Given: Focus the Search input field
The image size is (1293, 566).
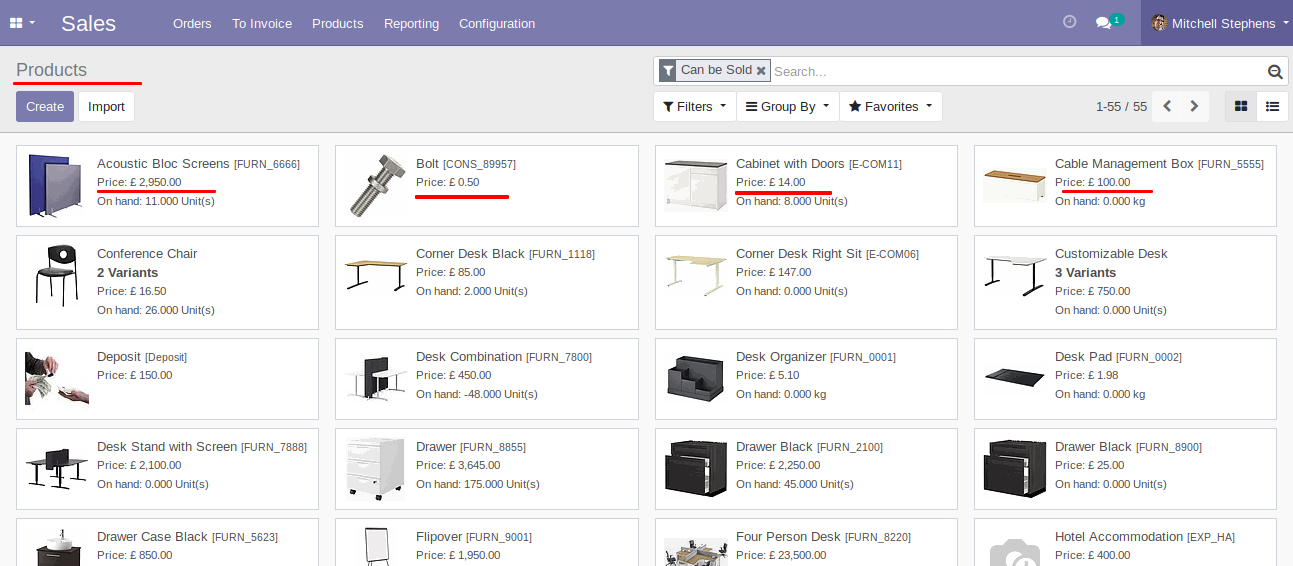Looking at the screenshot, I should (1016, 71).
